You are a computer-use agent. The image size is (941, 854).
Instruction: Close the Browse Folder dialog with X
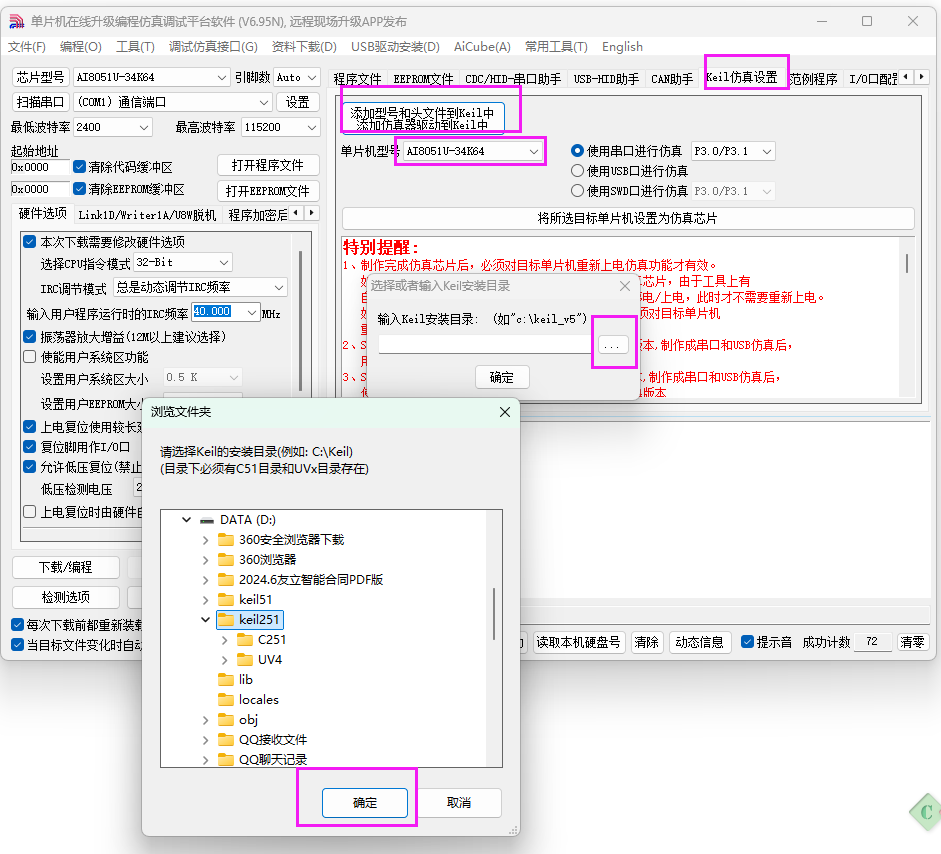click(505, 412)
